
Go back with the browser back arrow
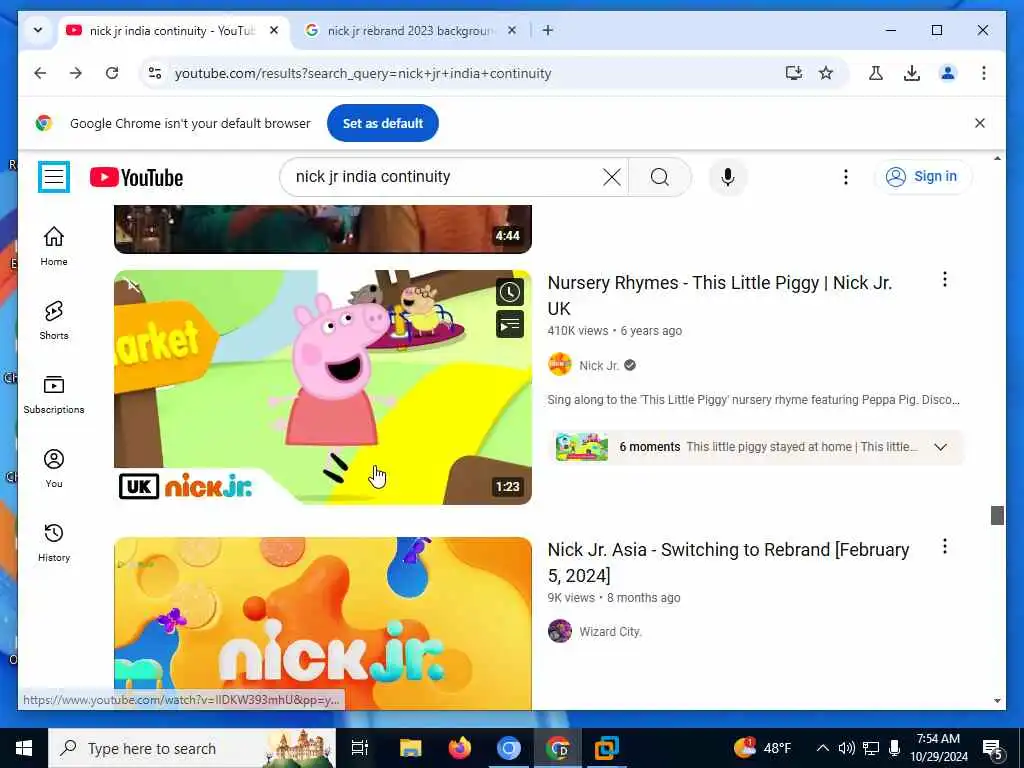pyautogui.click(x=40, y=73)
